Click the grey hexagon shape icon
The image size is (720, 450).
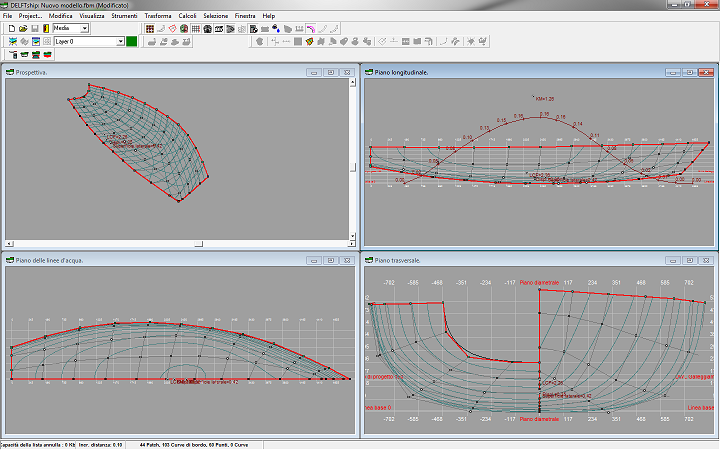click(260, 41)
